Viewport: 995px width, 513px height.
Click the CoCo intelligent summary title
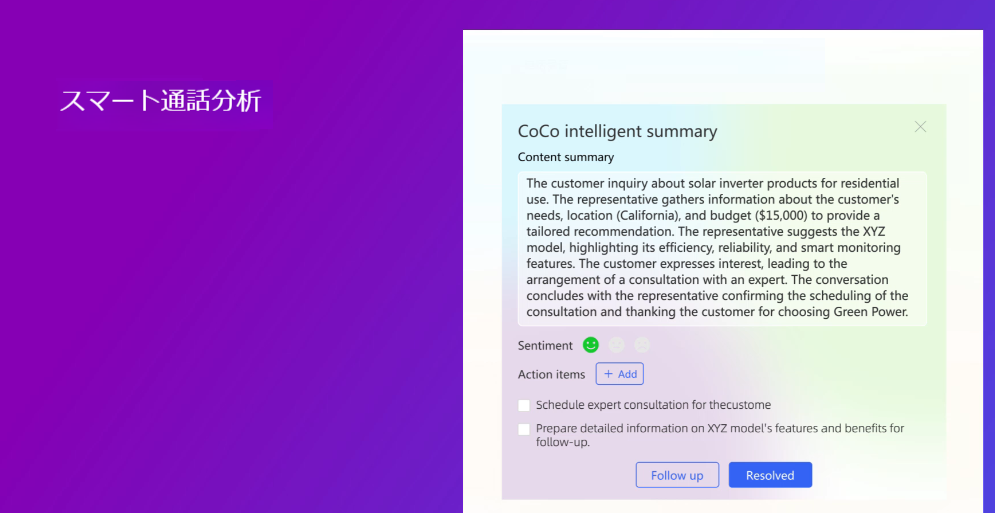pos(617,131)
